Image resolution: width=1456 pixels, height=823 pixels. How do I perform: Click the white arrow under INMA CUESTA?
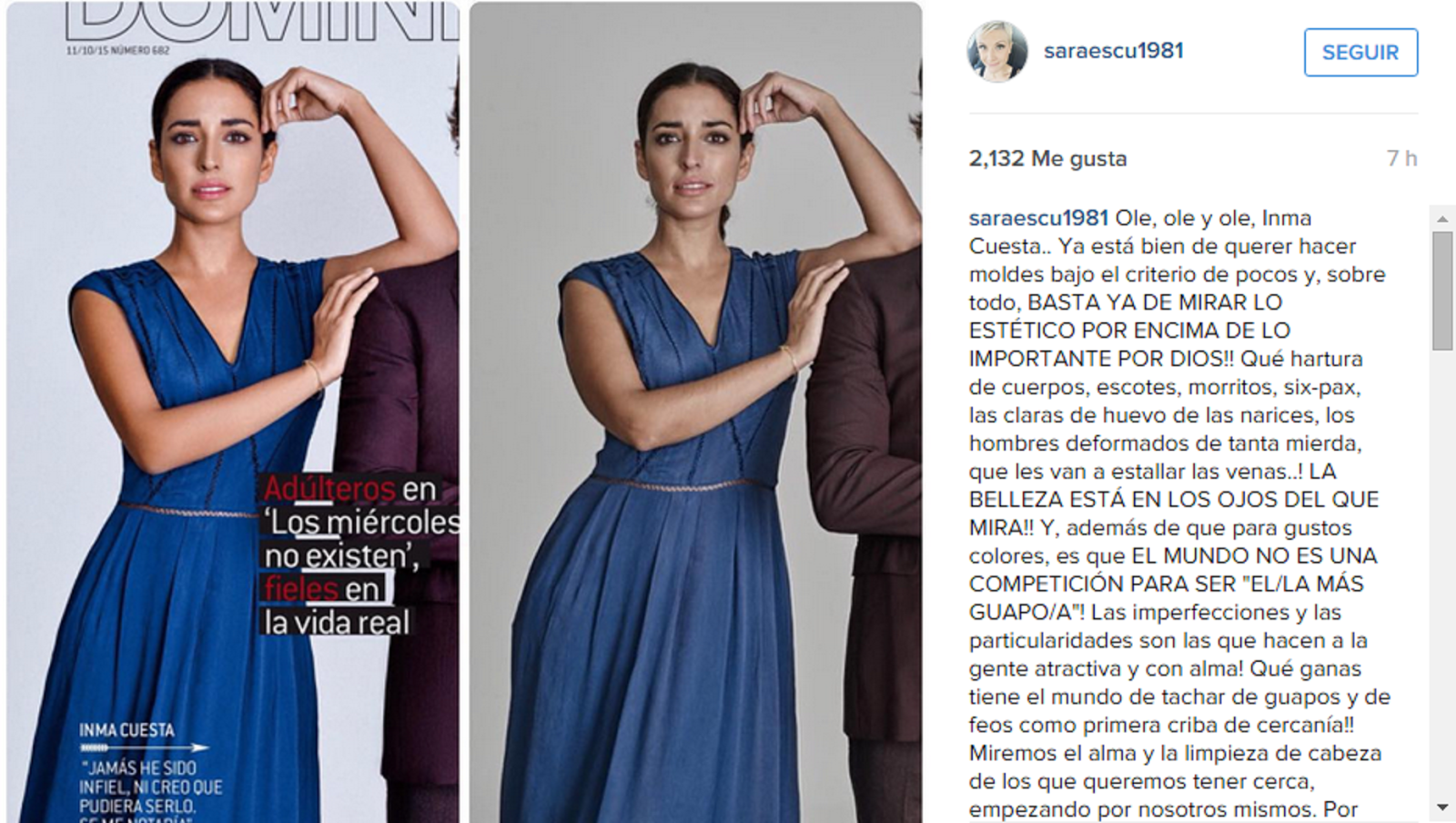144,747
